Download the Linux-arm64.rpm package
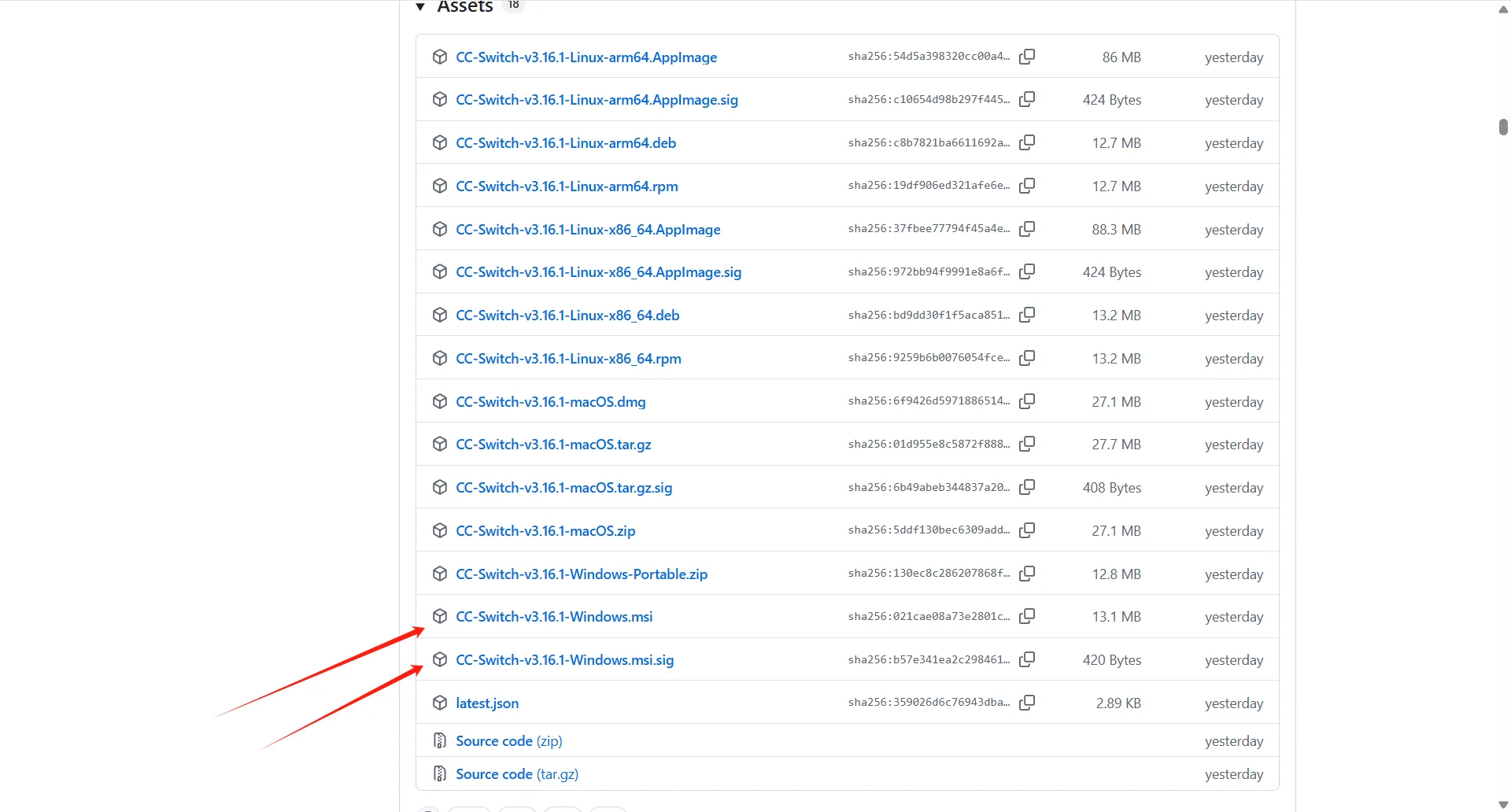Viewport: 1511px width, 812px height. pos(567,186)
